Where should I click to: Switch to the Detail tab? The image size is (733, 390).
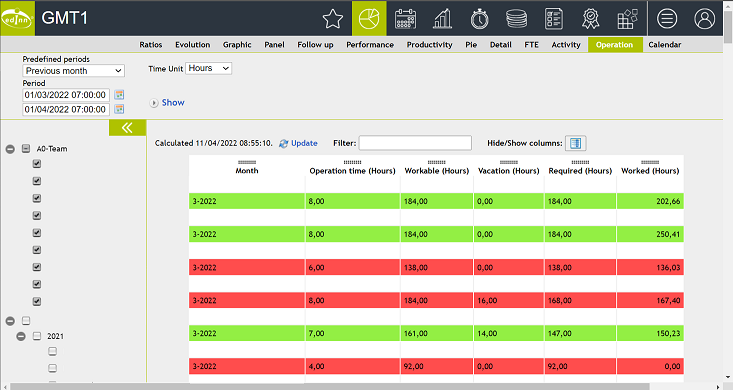click(501, 45)
